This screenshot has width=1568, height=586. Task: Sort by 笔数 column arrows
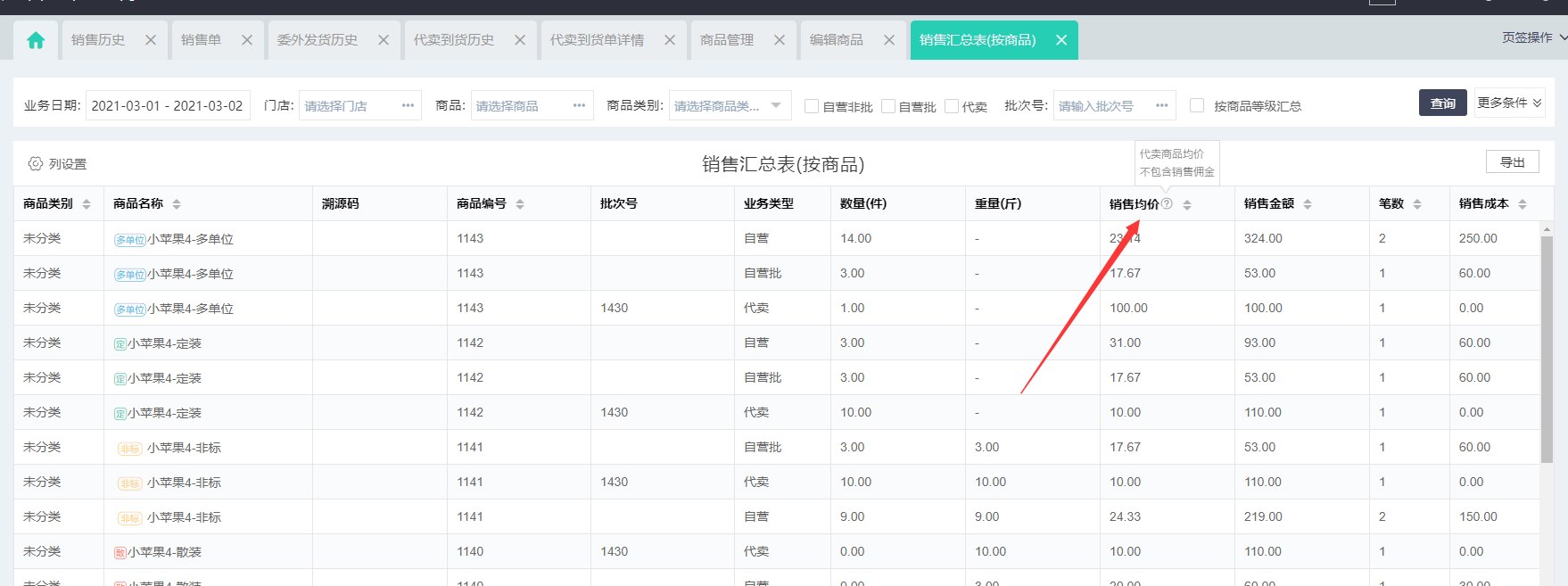click(1417, 204)
